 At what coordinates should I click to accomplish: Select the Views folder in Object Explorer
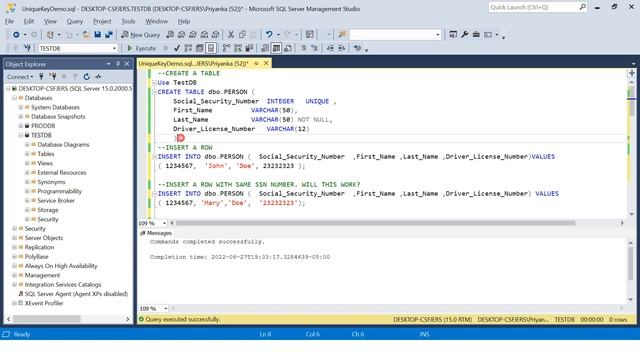pyautogui.click(x=45, y=163)
